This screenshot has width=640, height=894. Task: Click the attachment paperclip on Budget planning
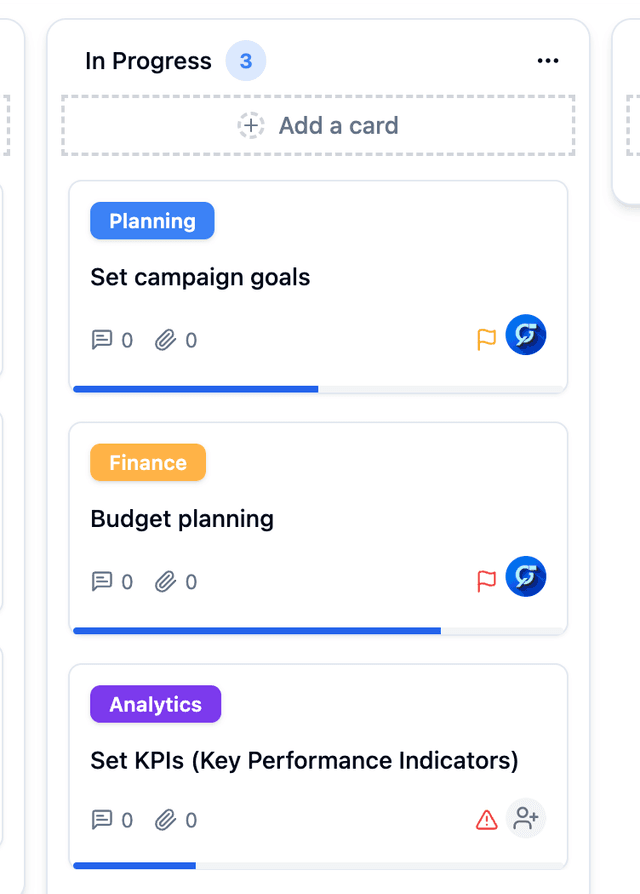[165, 582]
